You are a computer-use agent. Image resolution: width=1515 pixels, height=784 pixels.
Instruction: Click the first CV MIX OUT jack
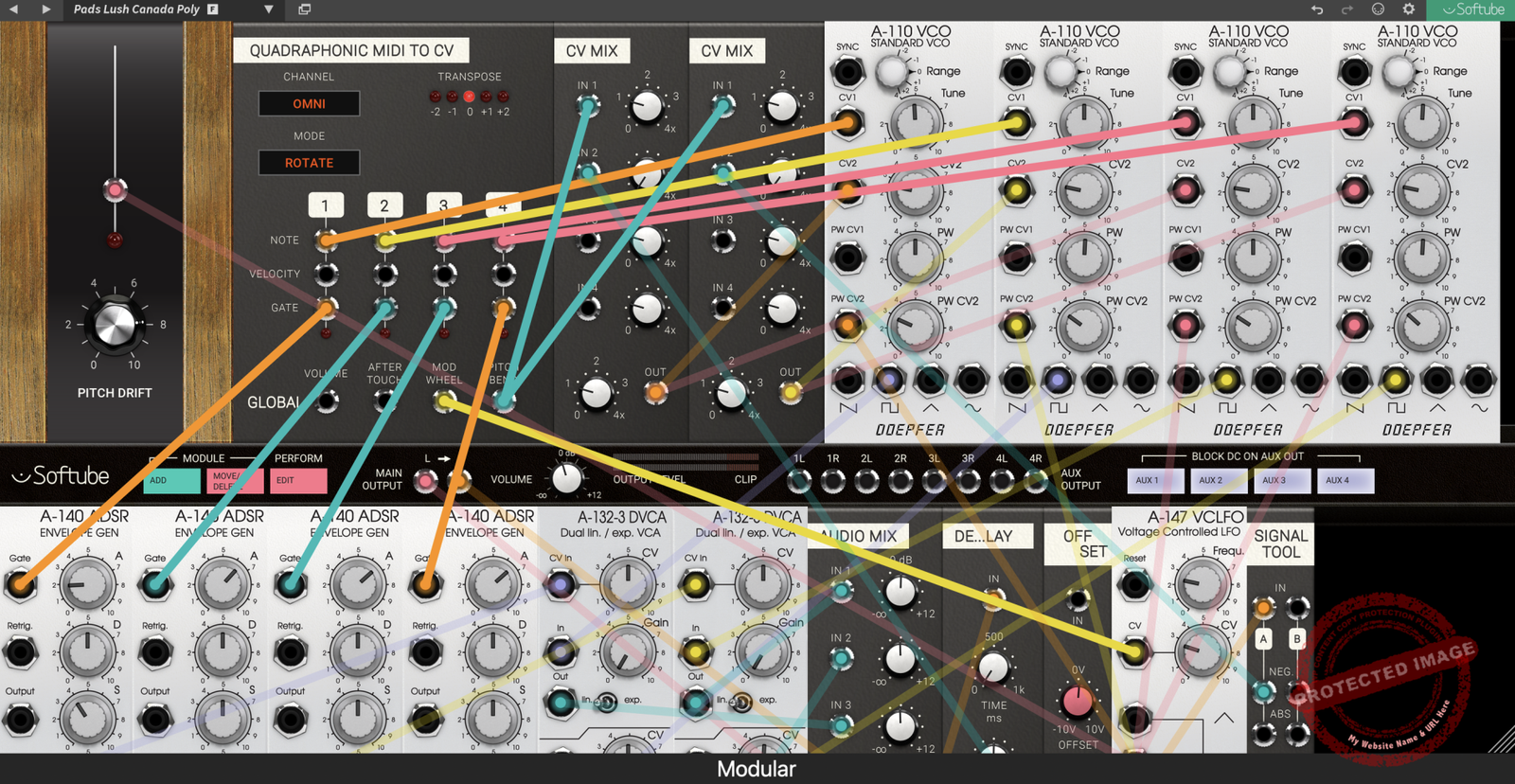point(655,391)
